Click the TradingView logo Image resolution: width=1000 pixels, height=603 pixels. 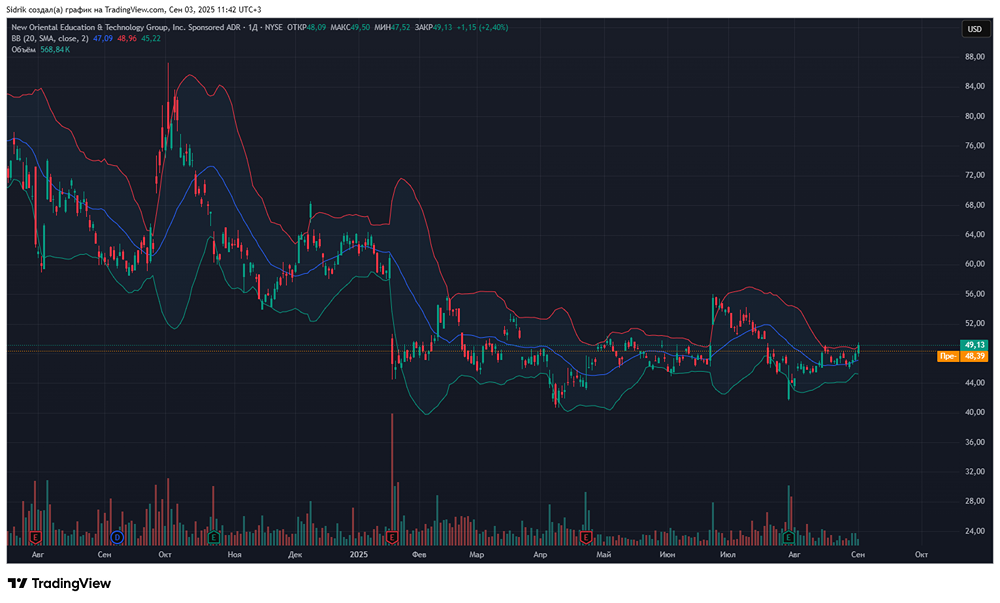click(x=59, y=583)
